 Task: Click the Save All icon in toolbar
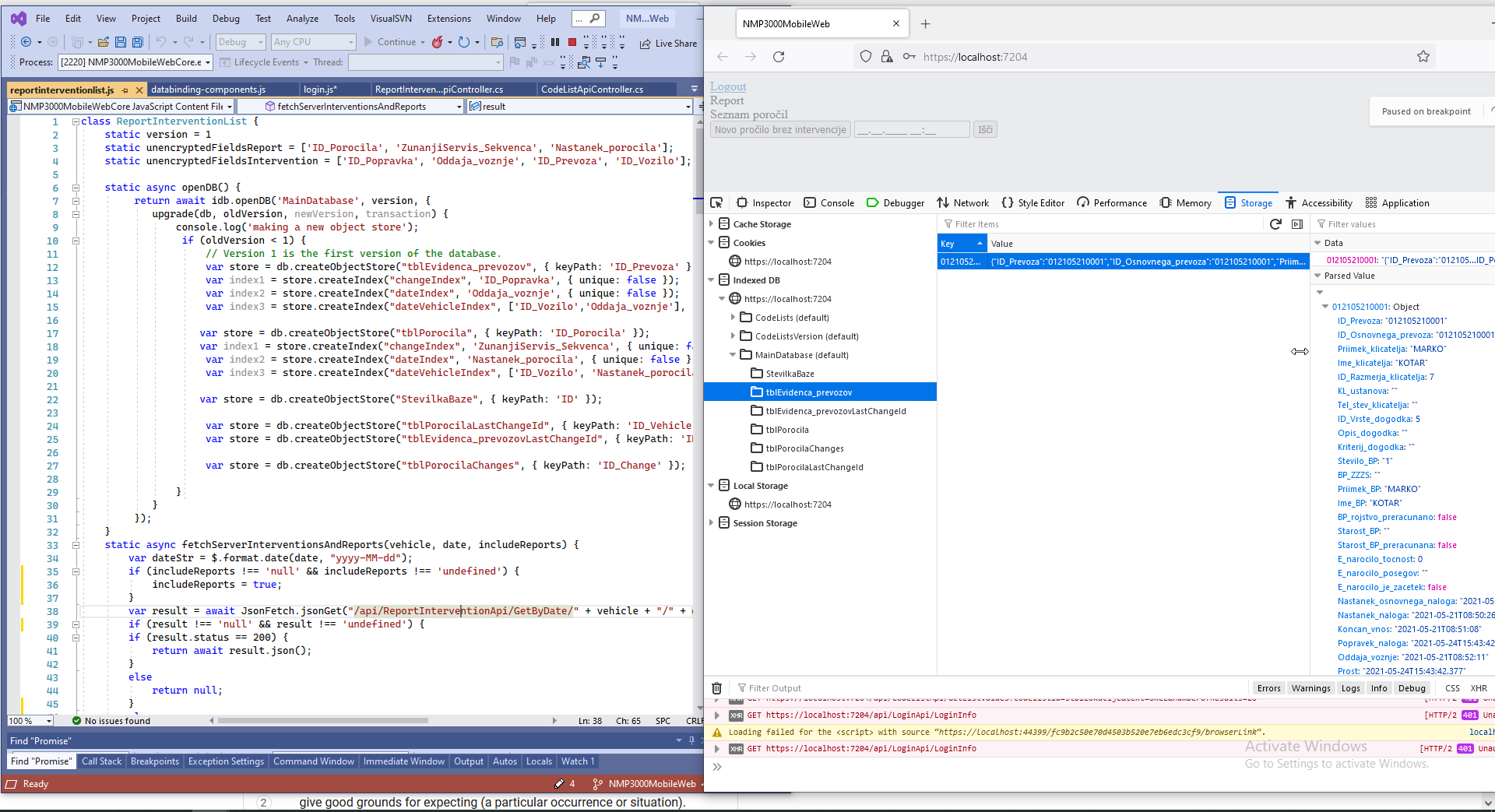click(138, 42)
